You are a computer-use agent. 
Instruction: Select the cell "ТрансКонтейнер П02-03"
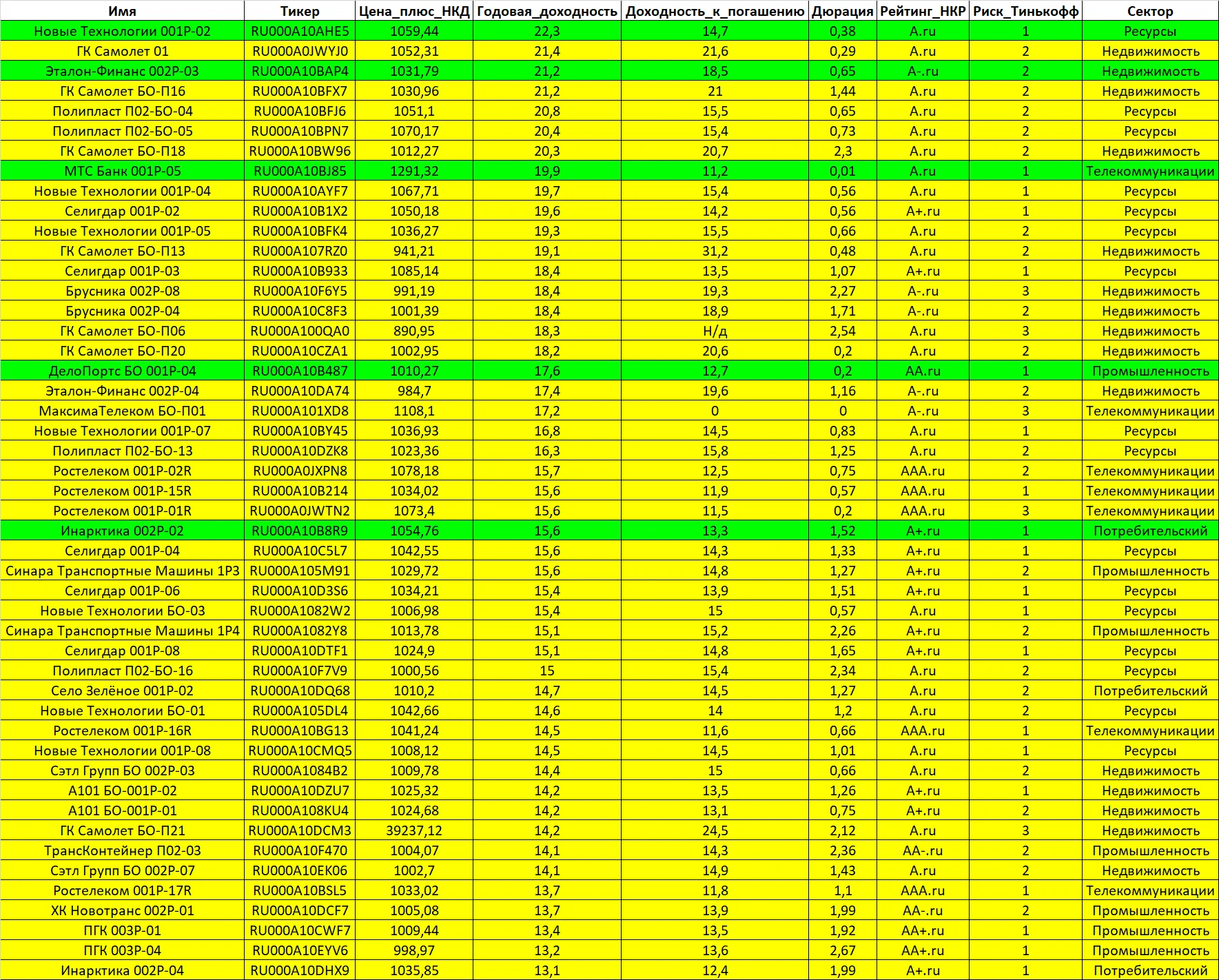tap(122, 850)
